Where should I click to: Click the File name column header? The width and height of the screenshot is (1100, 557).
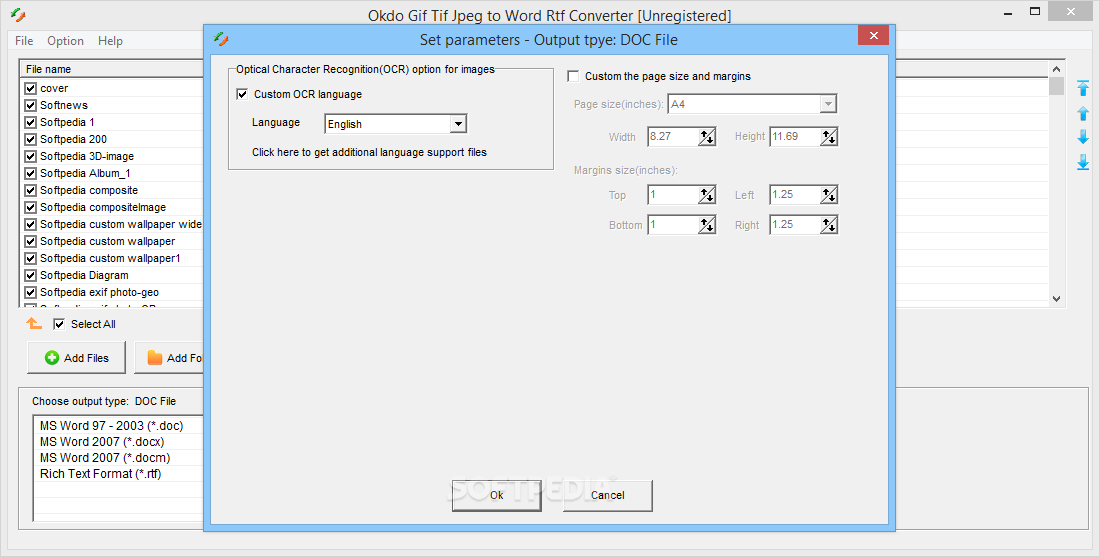pyautogui.click(x=112, y=69)
